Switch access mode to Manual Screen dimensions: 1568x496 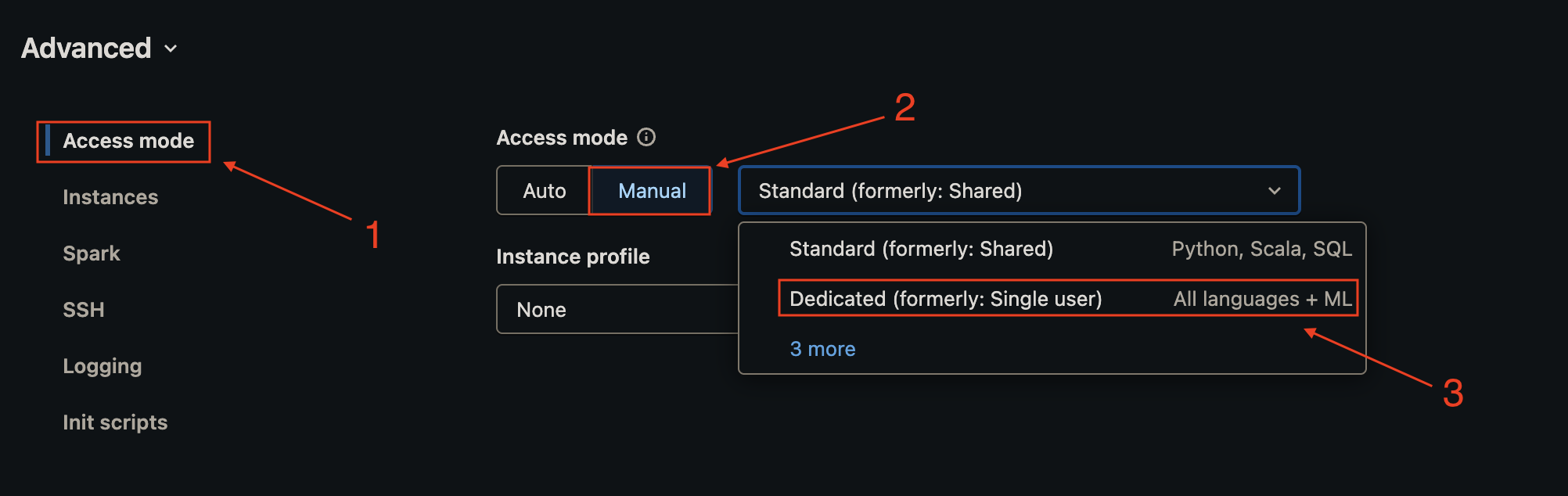tap(652, 190)
